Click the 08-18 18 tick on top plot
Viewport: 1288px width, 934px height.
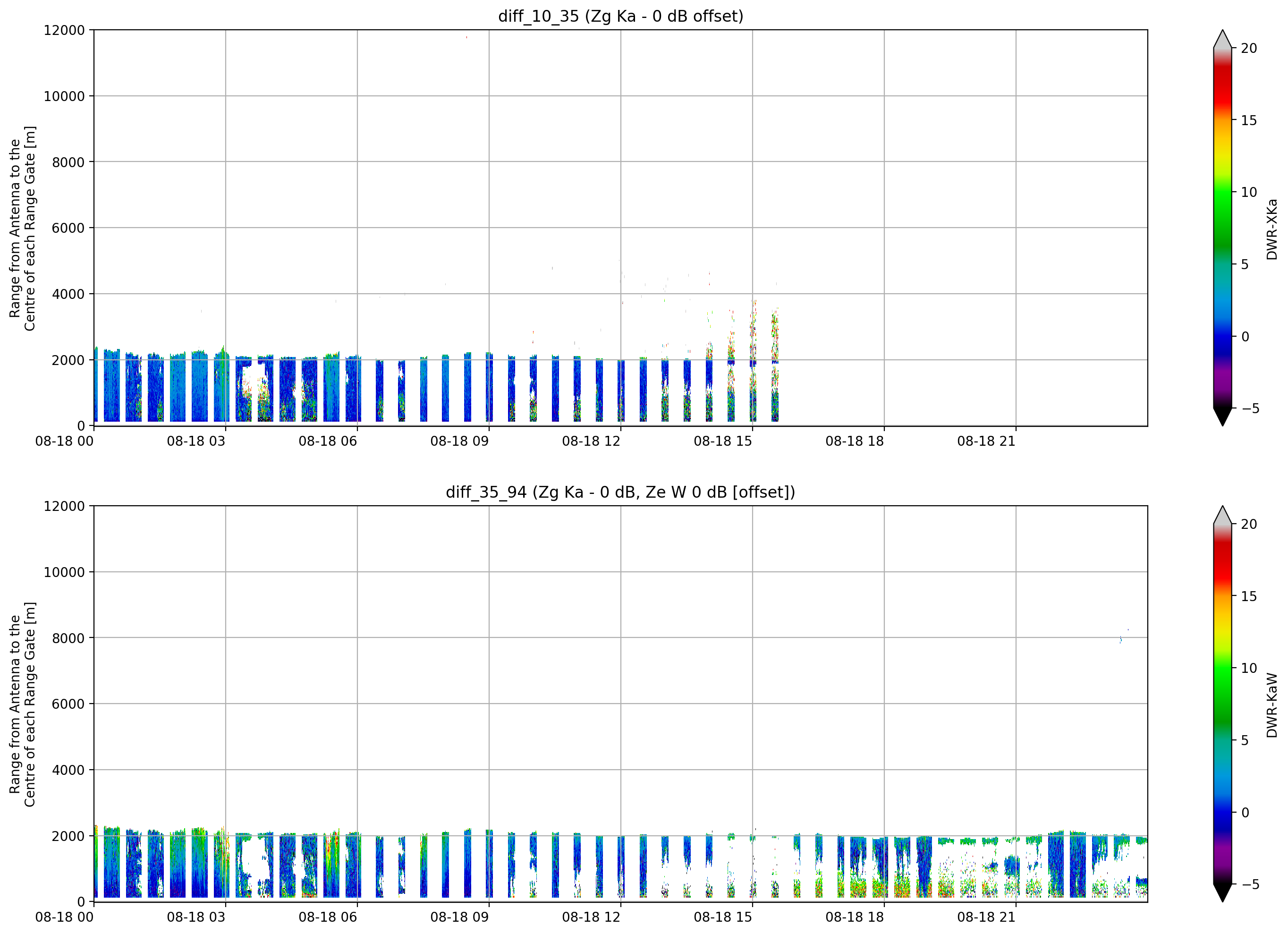pos(855,442)
